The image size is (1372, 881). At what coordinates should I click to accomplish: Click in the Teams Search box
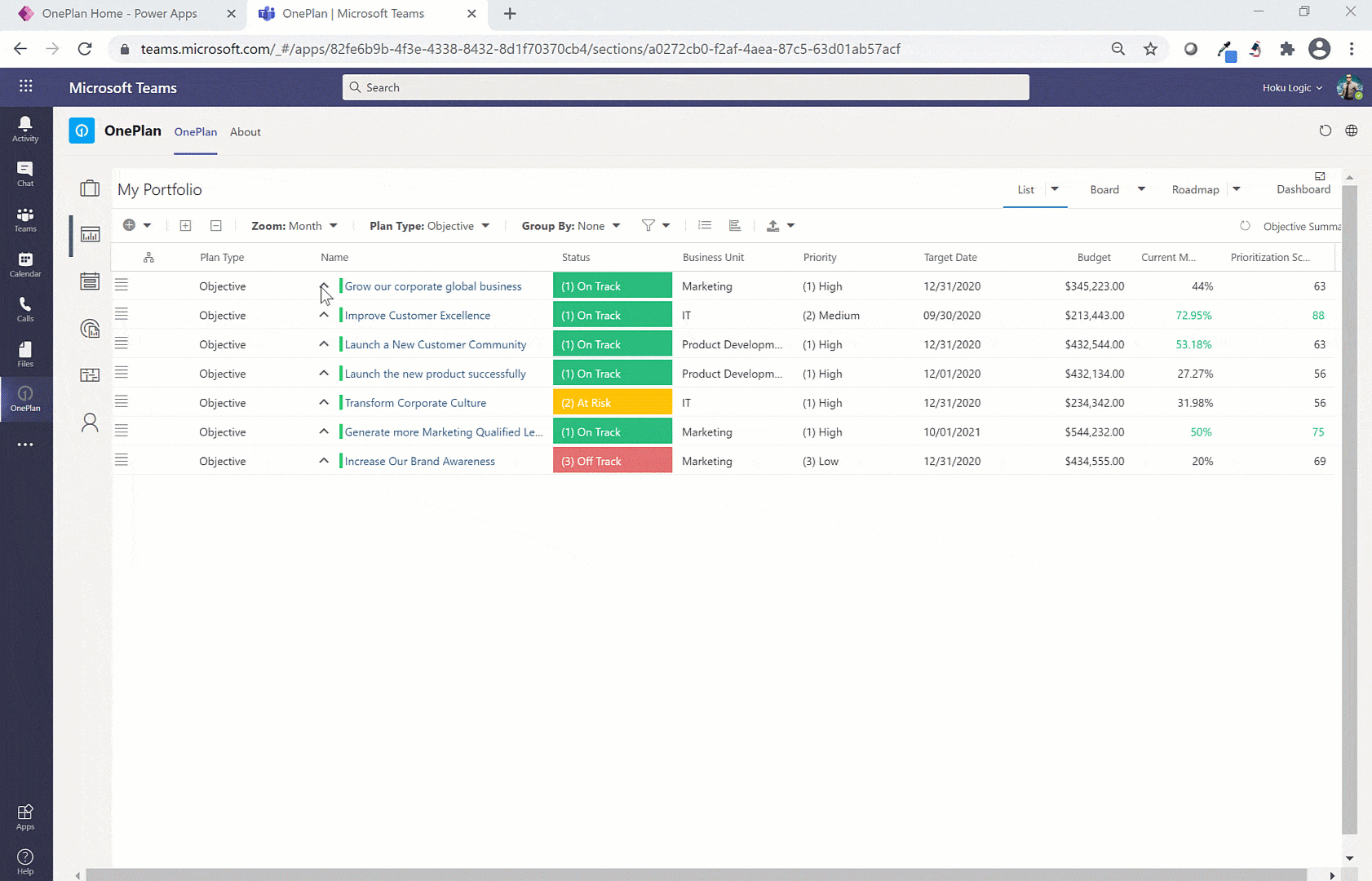685,87
